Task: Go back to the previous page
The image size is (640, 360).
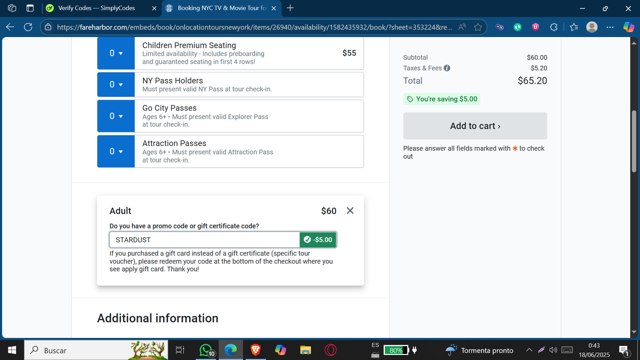Action: pyautogui.click(x=10, y=27)
